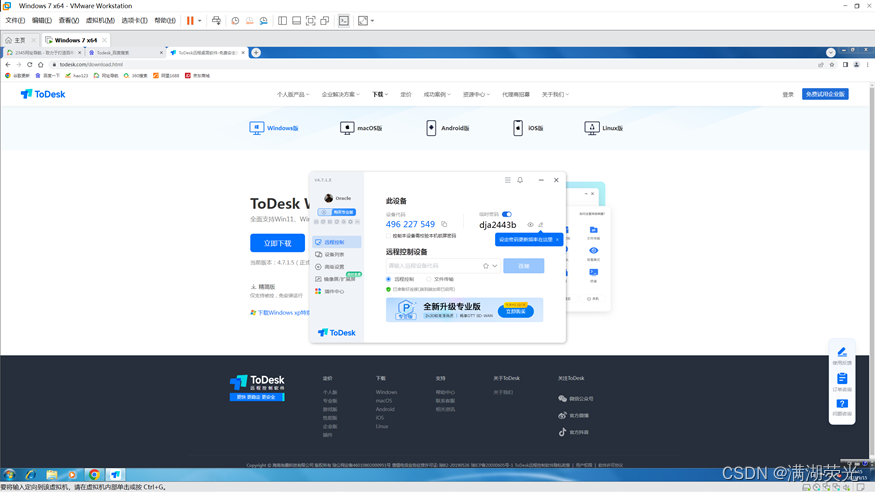Switch to 2345网址导航 browser tab
Screen dimensions: 875x492
44,52
